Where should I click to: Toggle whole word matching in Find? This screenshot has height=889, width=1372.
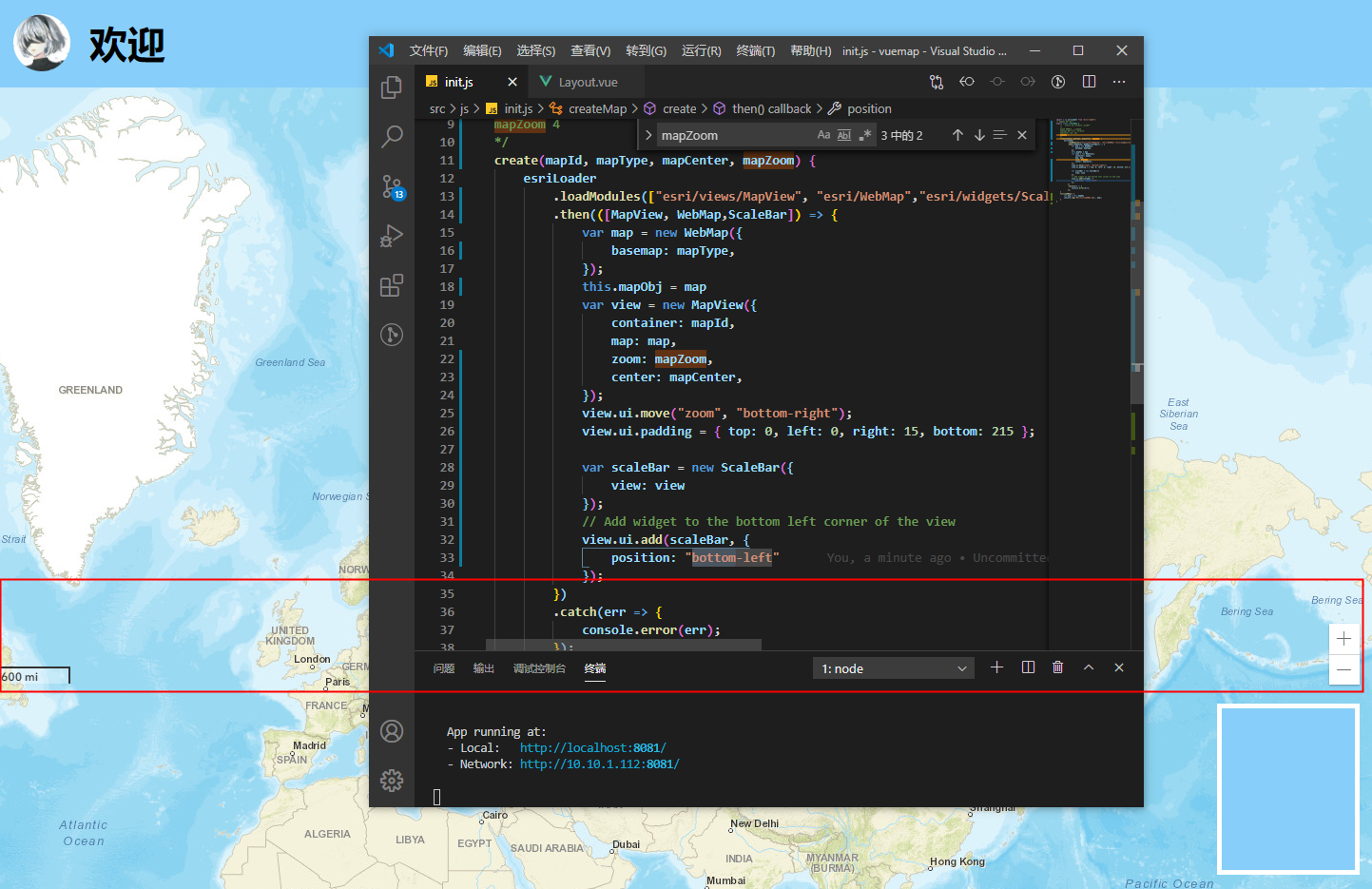[844, 135]
